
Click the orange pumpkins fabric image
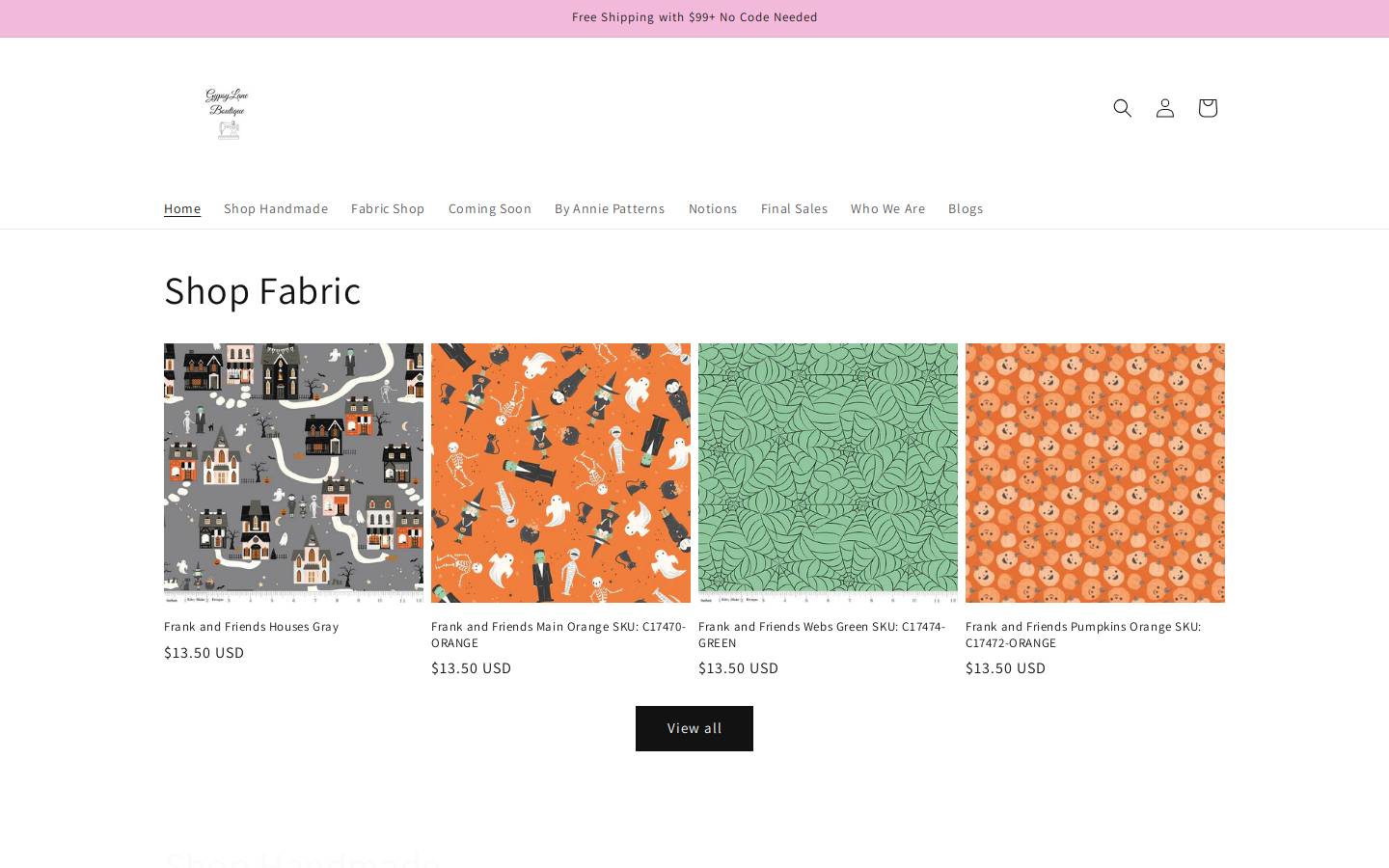click(x=1095, y=473)
